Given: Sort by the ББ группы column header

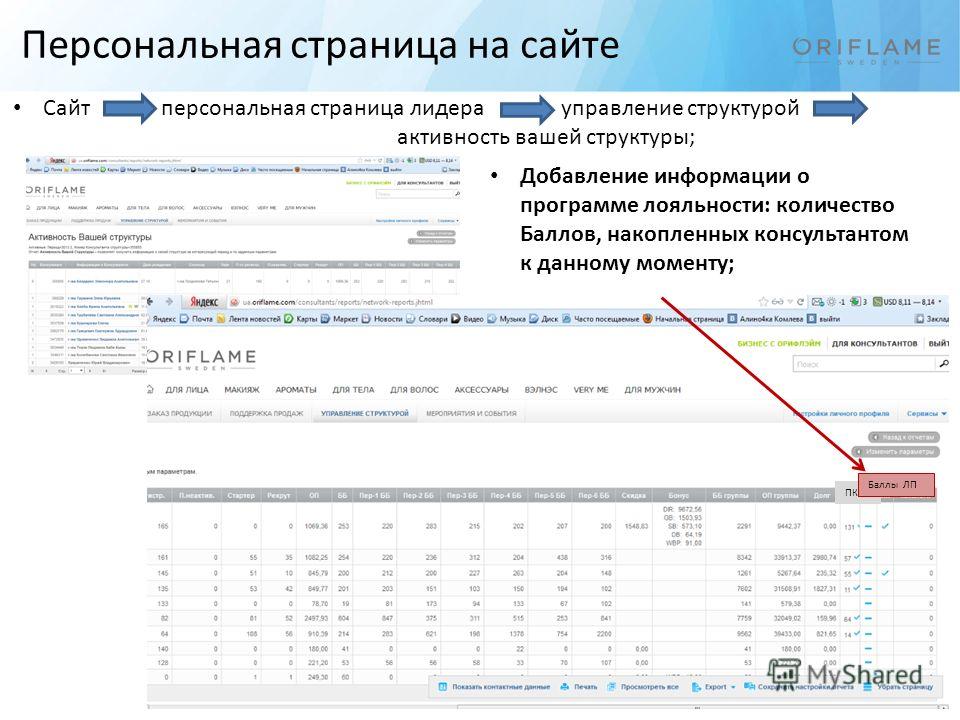Looking at the screenshot, I should pos(730,495).
